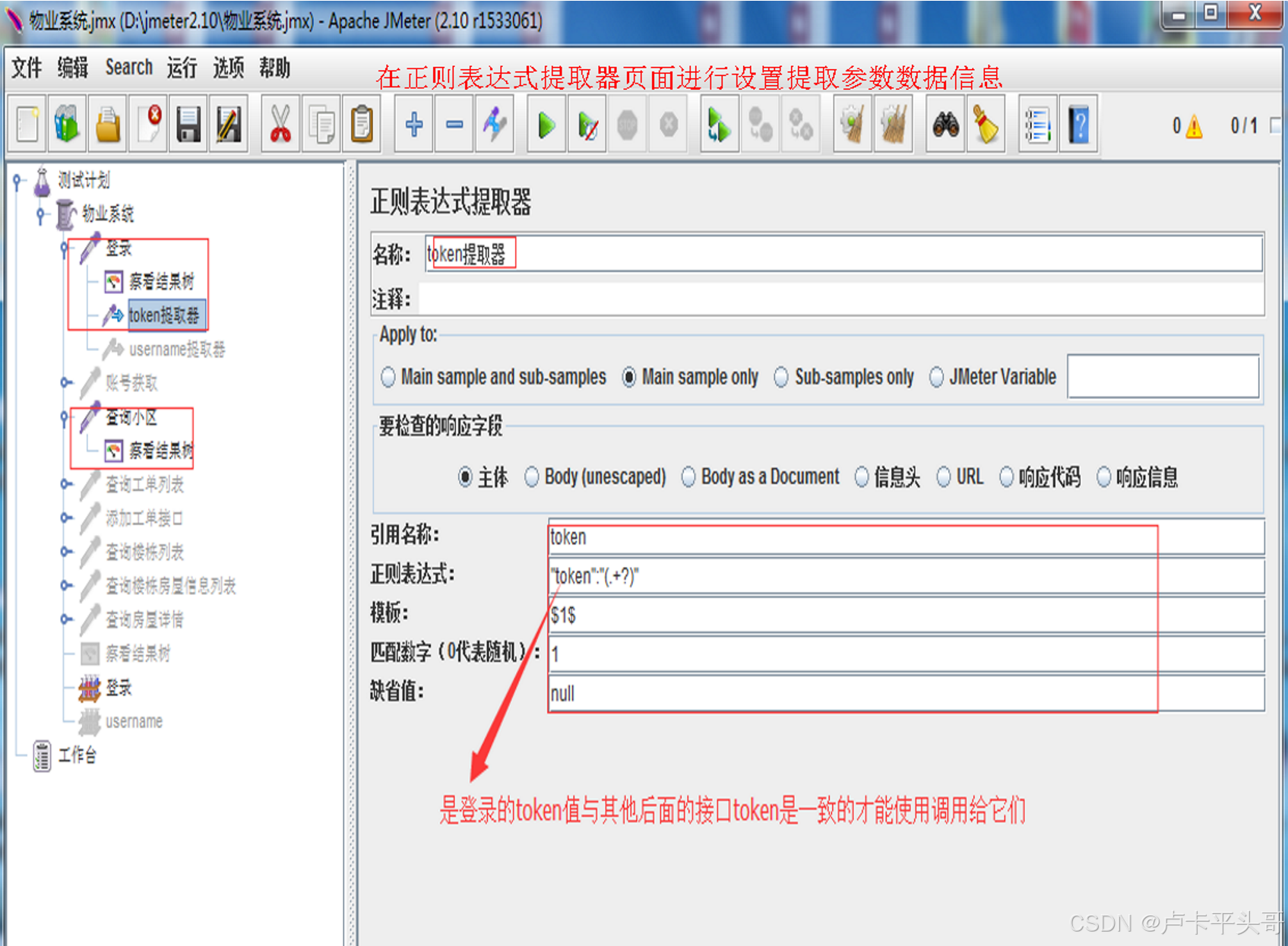
Task: Click the Close test plan icon
Action: pyautogui.click(x=148, y=124)
